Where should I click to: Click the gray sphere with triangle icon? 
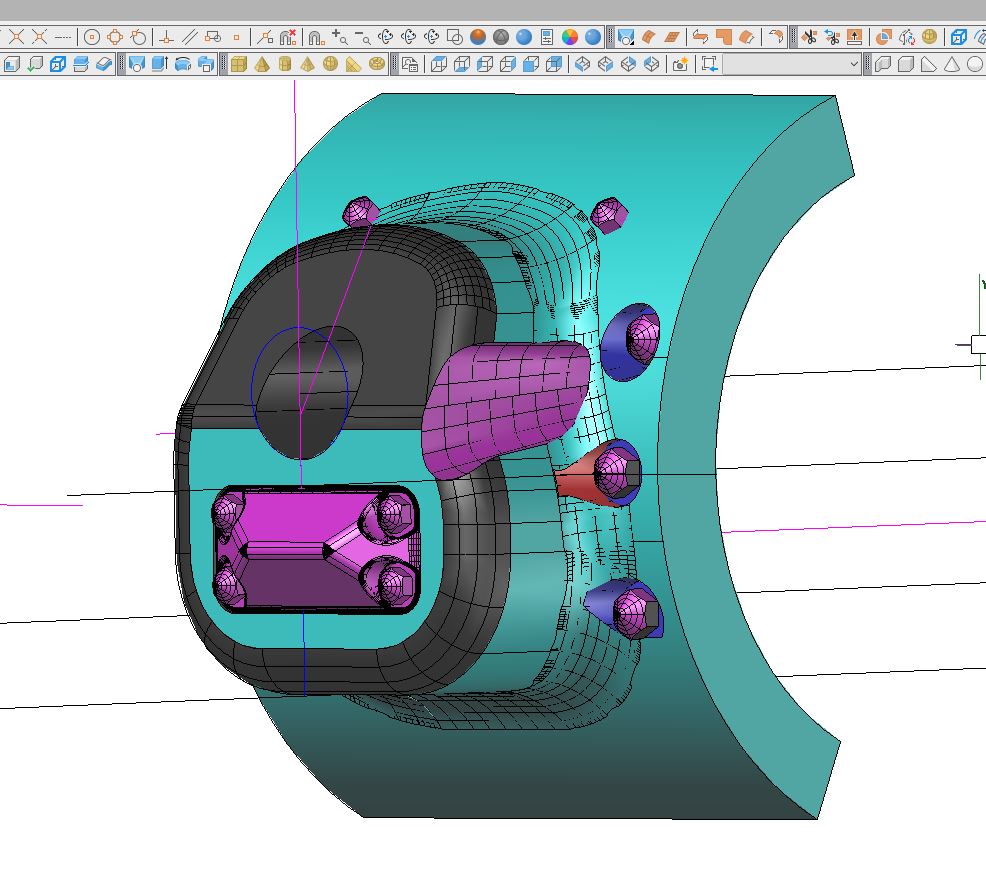501,38
